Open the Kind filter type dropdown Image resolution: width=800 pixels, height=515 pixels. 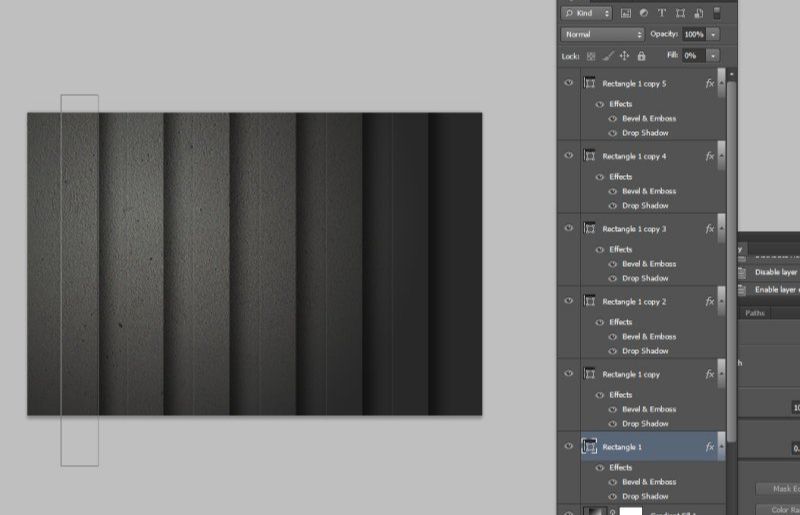click(x=587, y=13)
